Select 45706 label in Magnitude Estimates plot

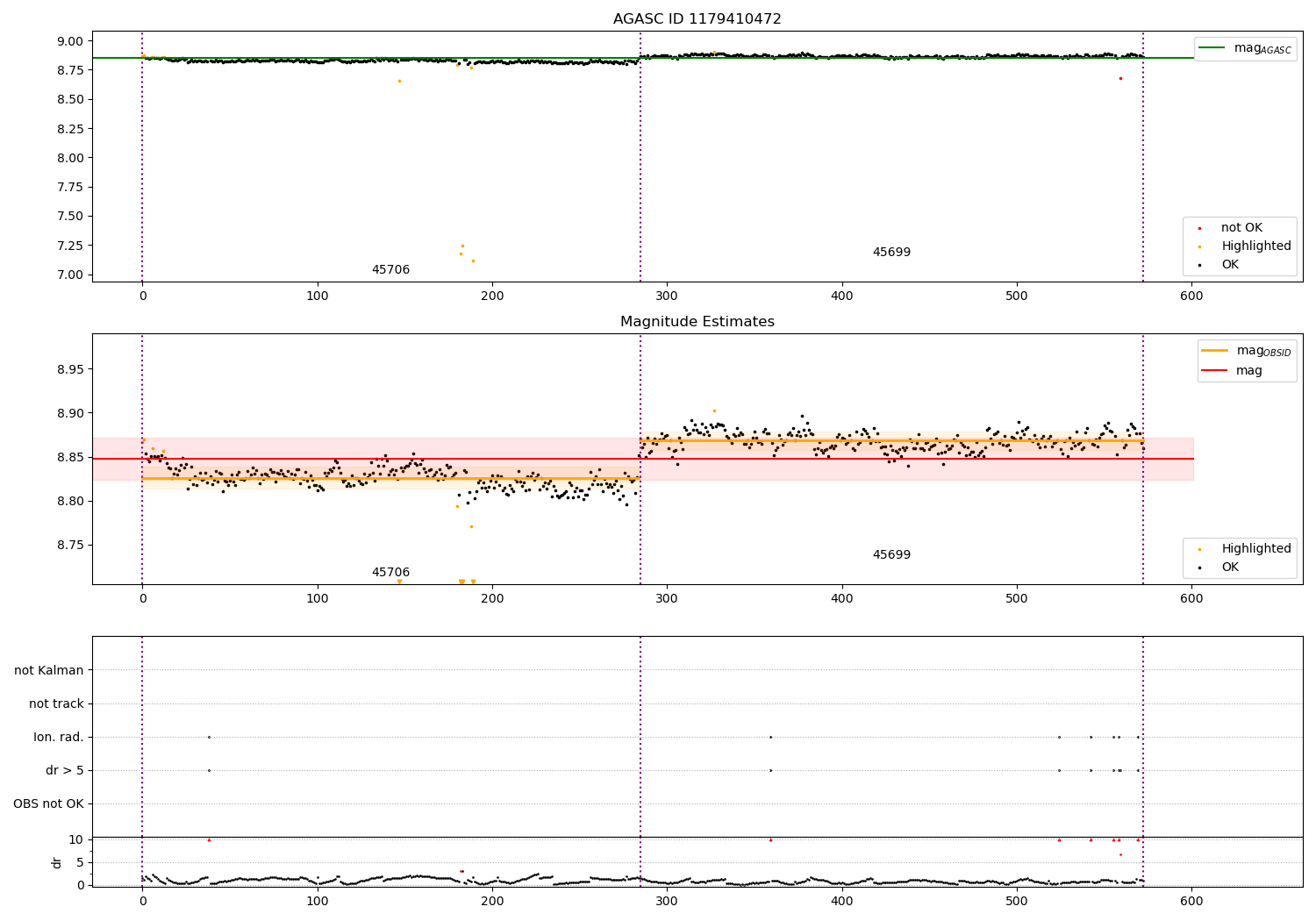(x=390, y=573)
